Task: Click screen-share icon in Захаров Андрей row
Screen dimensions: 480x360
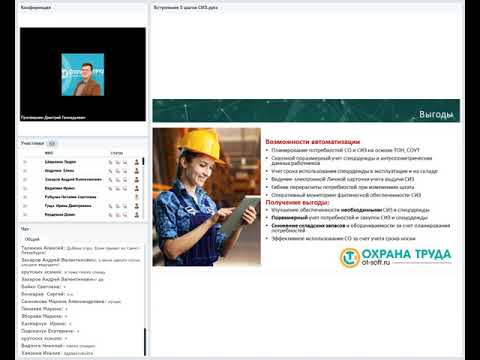Action: (x=125, y=180)
